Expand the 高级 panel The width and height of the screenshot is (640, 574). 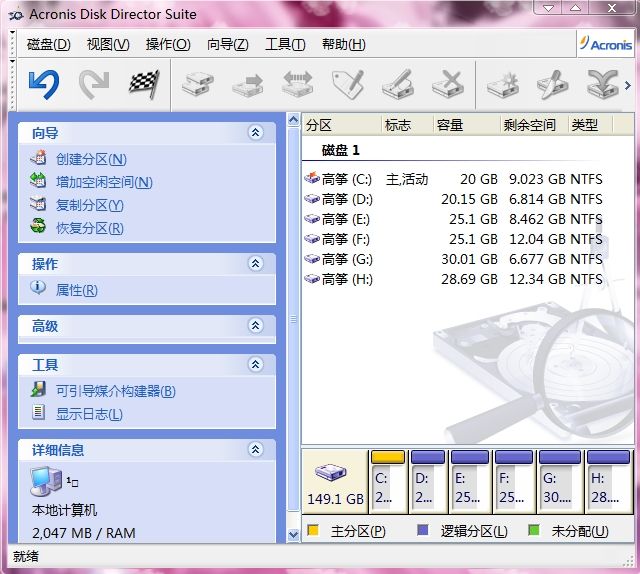pyautogui.click(x=256, y=325)
